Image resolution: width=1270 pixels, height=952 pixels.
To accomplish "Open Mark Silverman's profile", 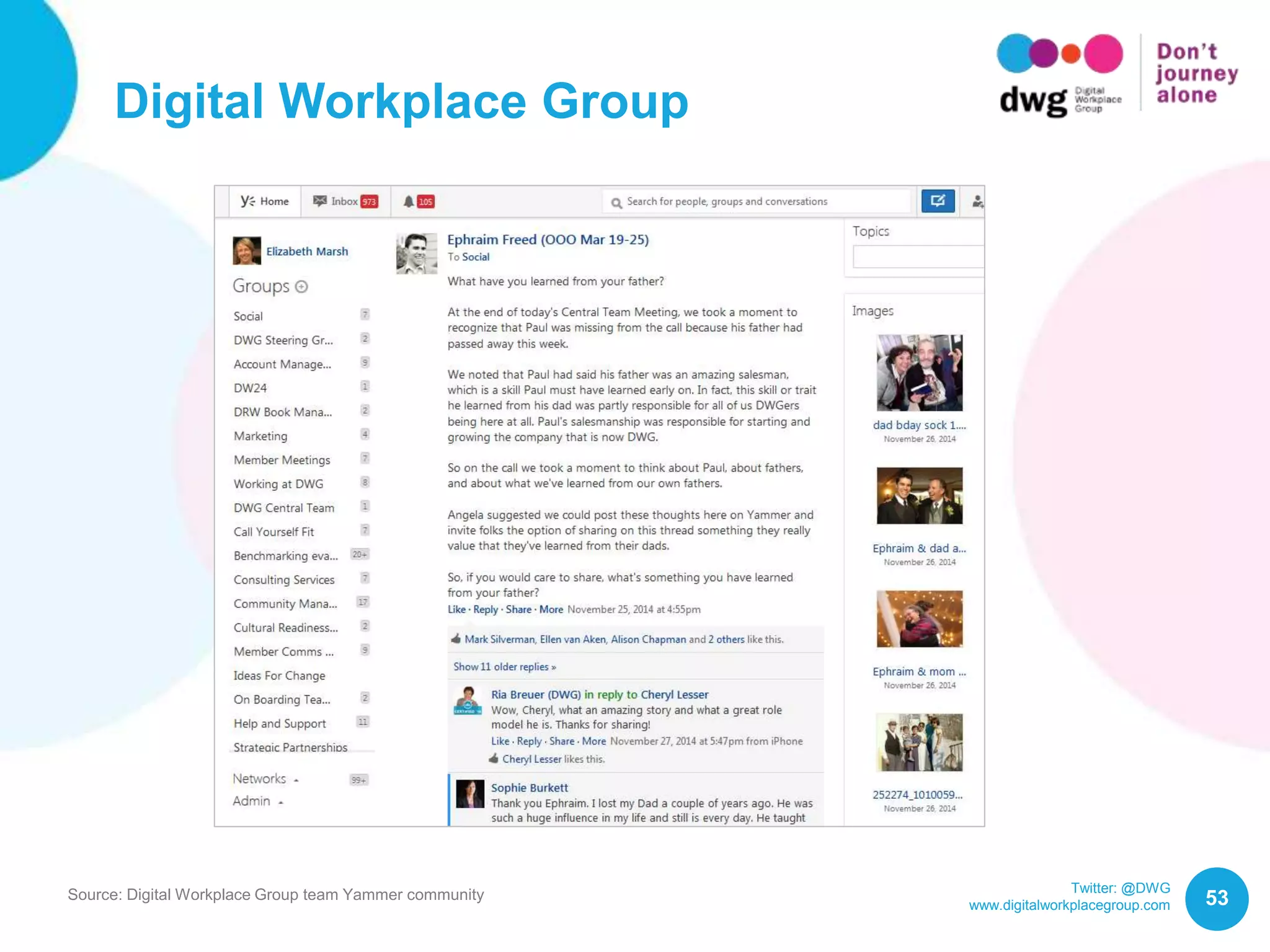I will click(x=500, y=639).
